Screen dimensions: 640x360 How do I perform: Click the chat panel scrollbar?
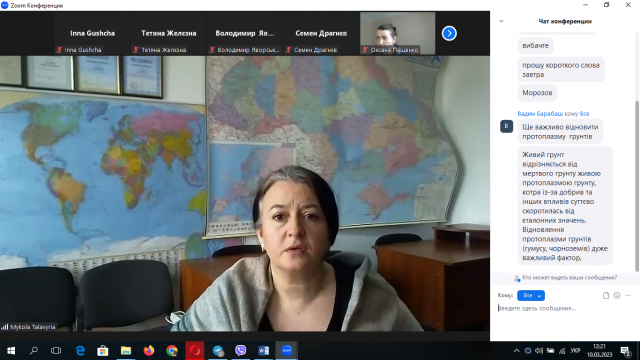[x=637, y=186]
